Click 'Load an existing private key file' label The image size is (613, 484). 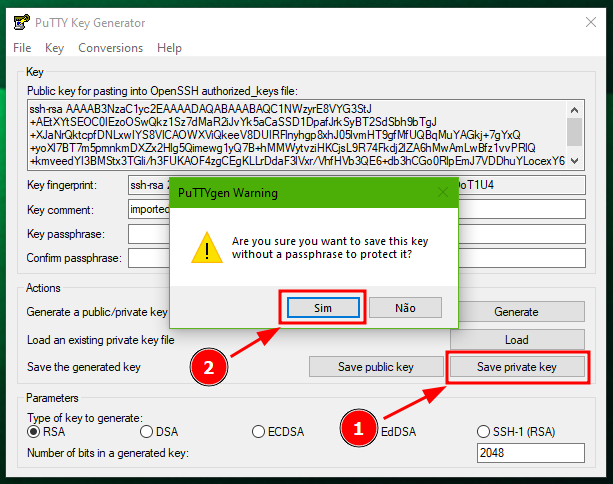100,340
